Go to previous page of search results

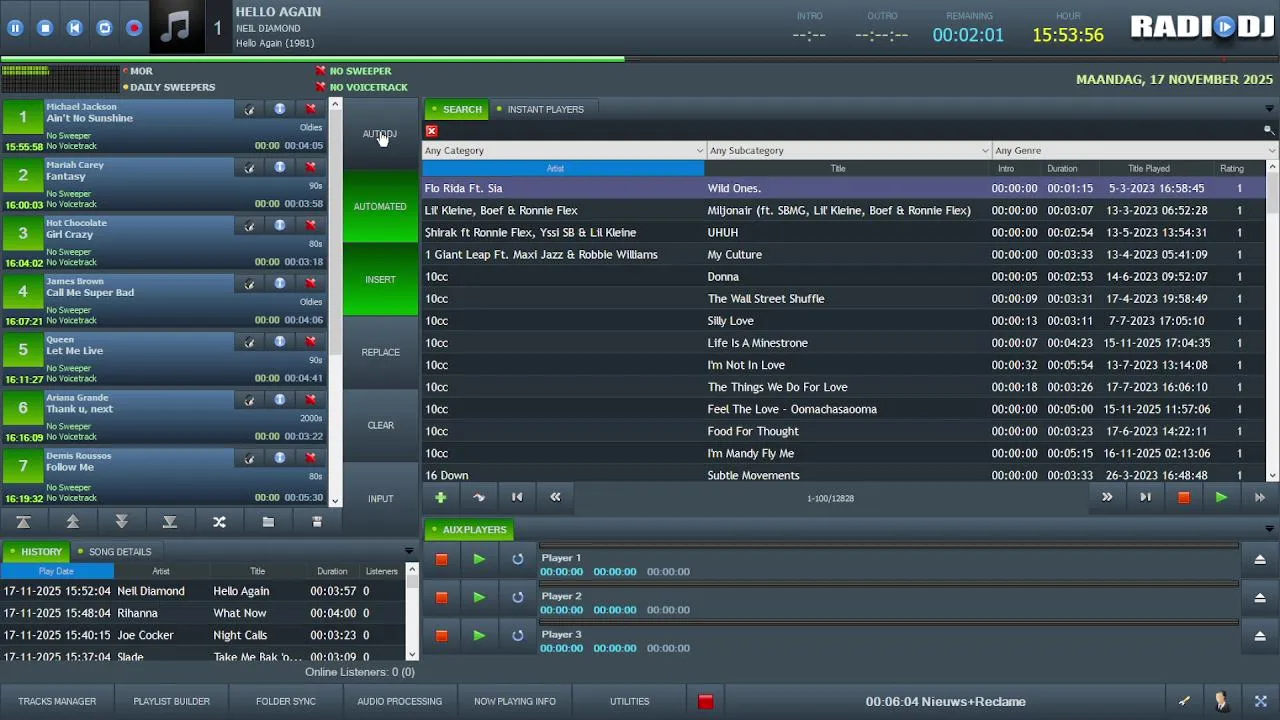coord(555,497)
